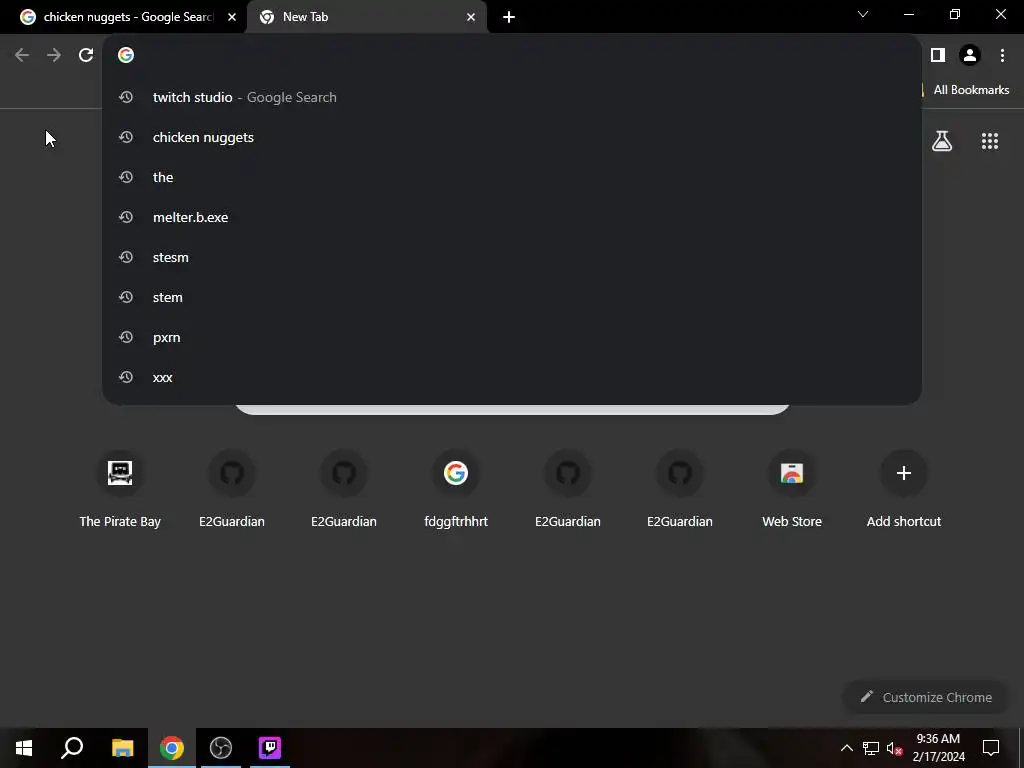Open the network tray icon
1024x768 pixels.
point(871,748)
